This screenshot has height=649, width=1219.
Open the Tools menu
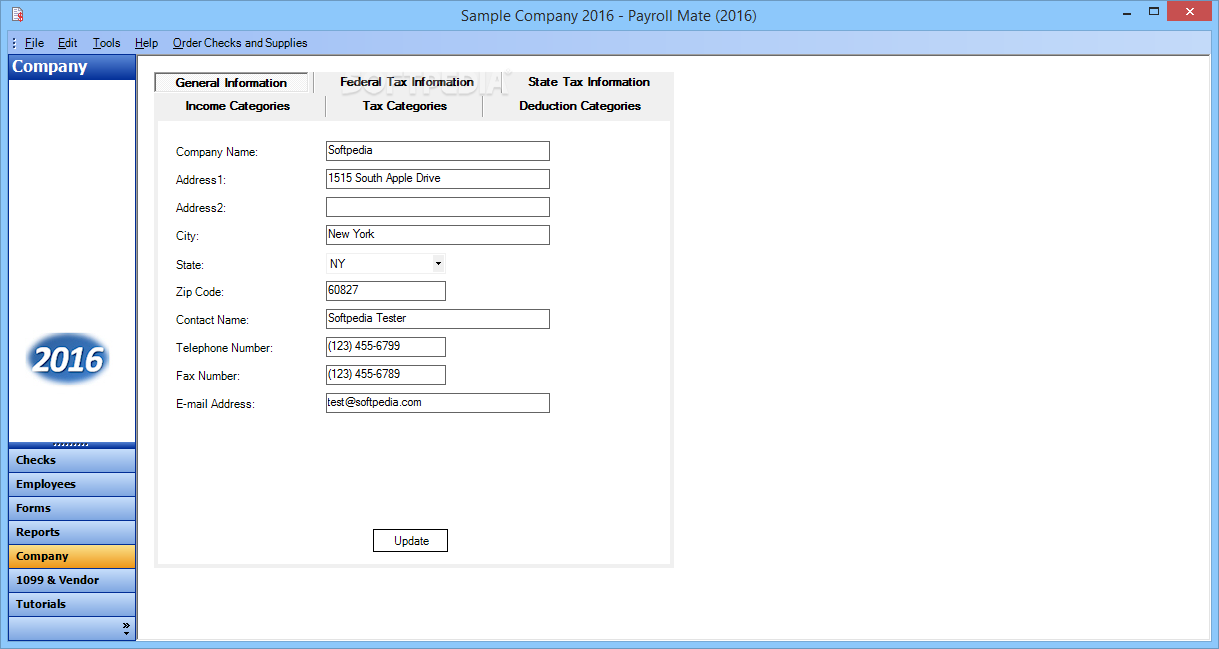pyautogui.click(x=107, y=43)
